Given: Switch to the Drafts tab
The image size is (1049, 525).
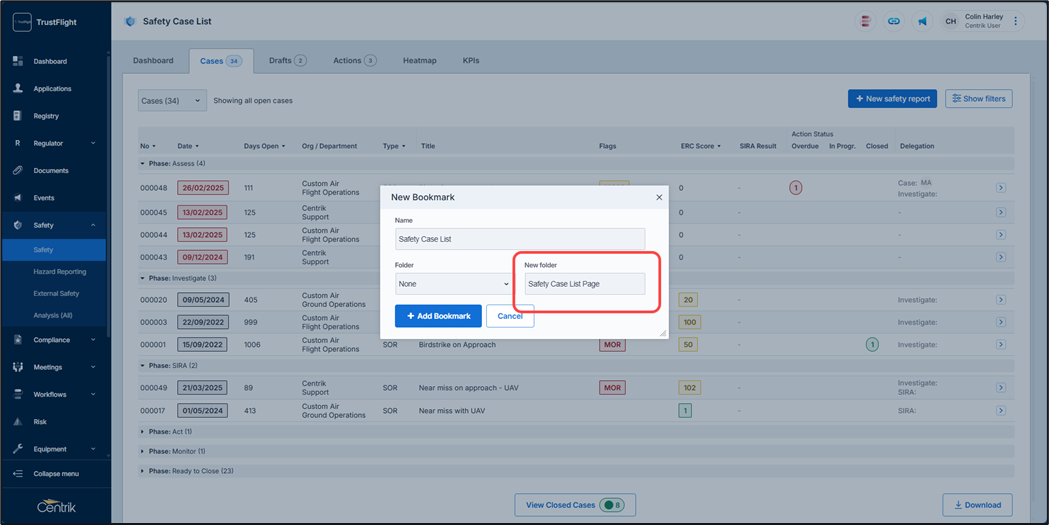Looking at the screenshot, I should click(287, 61).
